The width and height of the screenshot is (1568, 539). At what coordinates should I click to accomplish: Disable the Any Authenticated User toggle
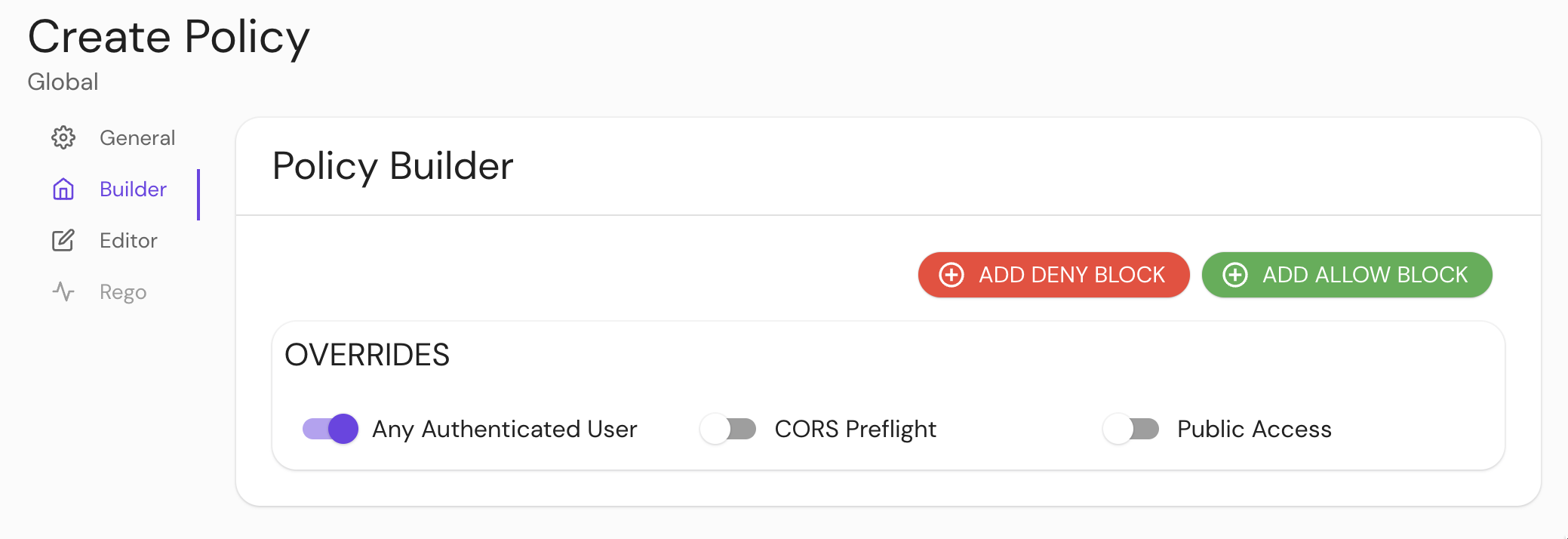329,429
